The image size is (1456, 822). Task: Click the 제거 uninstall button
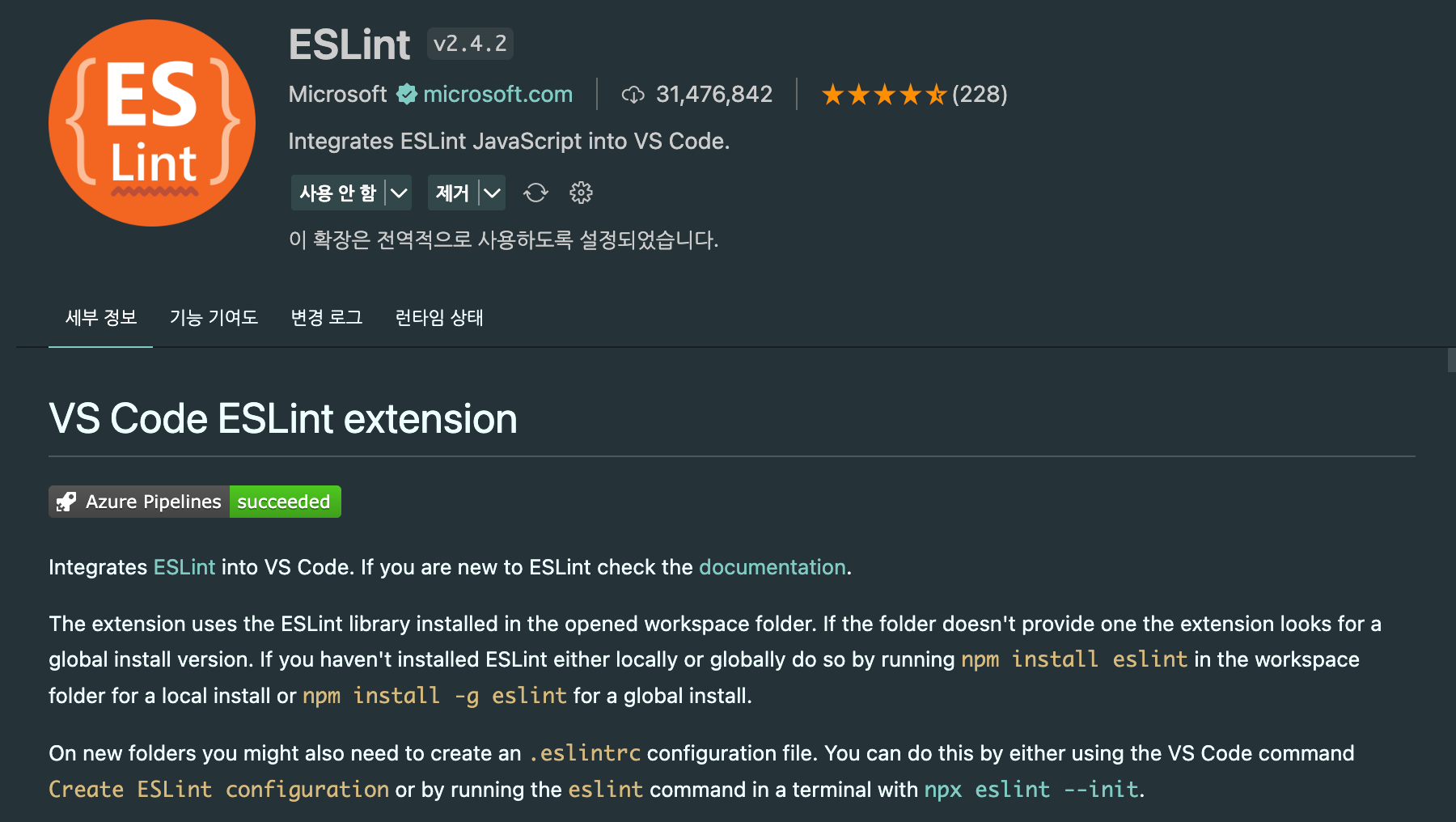453,193
